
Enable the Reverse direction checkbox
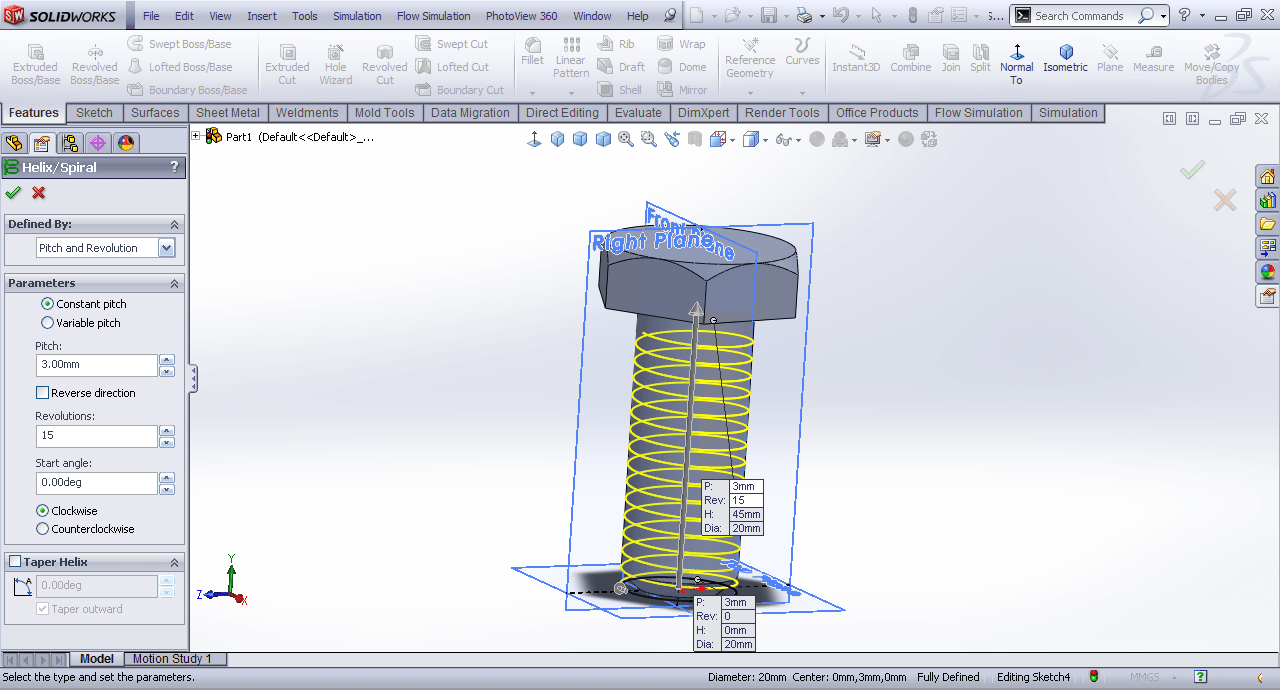click(x=42, y=393)
